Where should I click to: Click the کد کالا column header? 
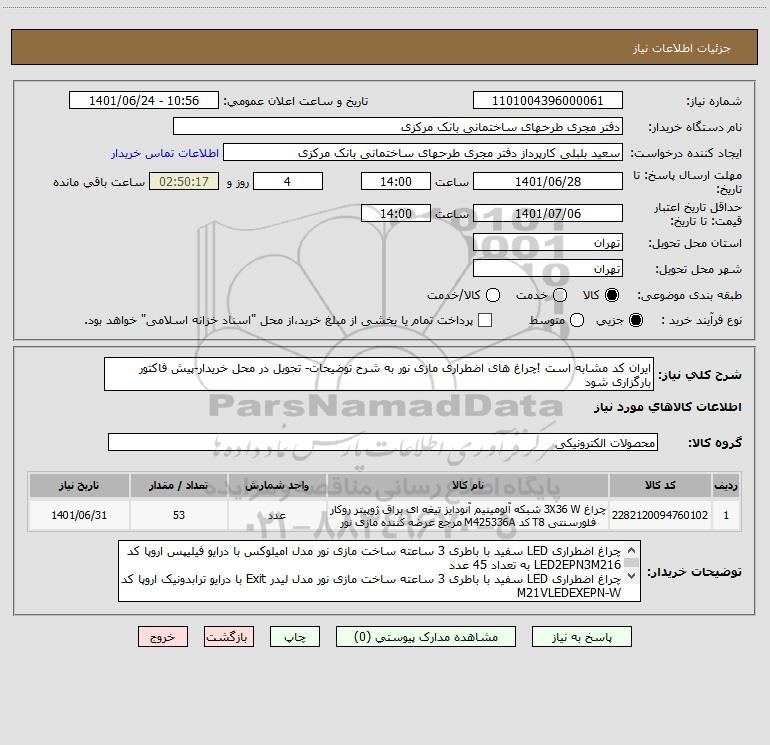click(x=660, y=485)
